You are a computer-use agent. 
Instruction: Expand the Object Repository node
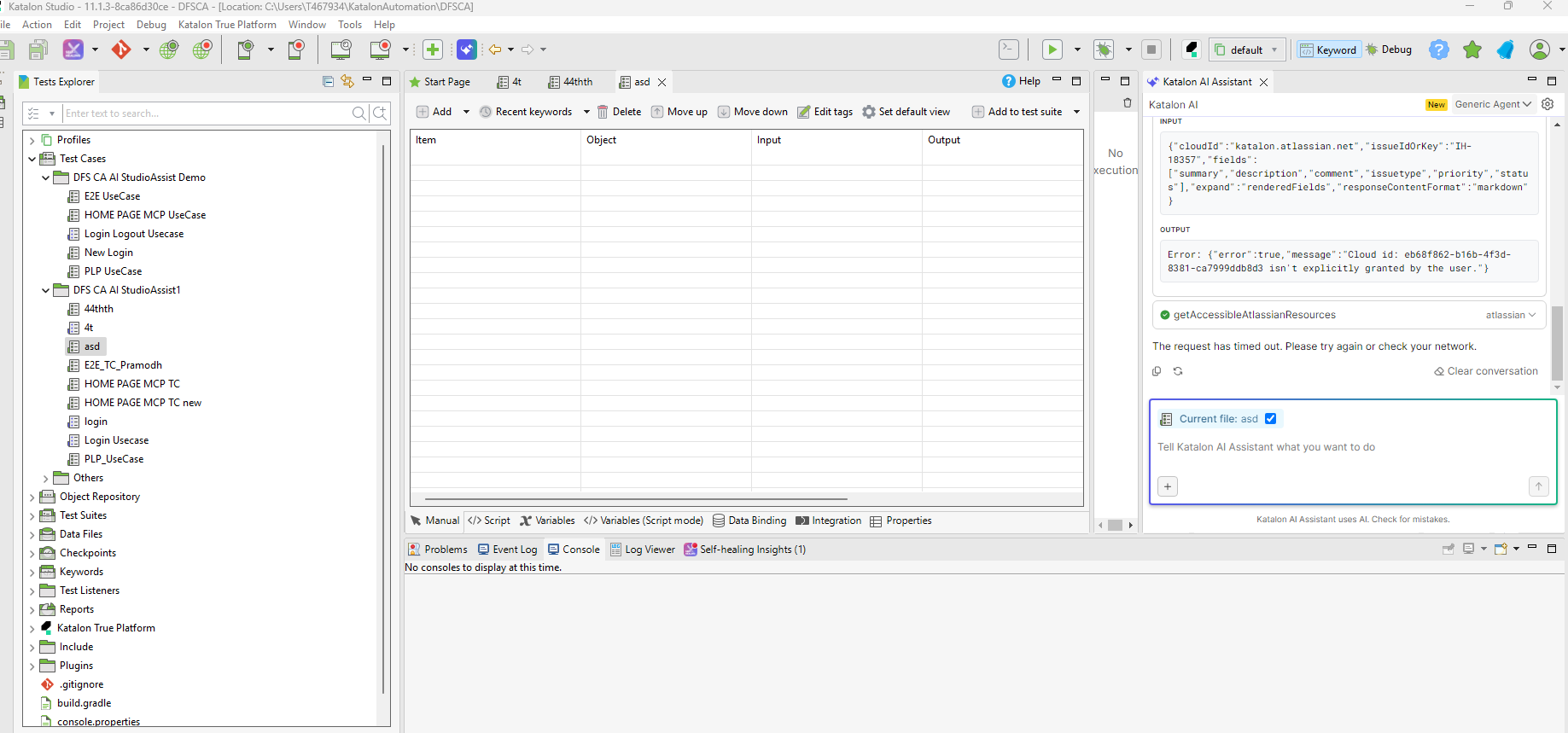pos(32,497)
